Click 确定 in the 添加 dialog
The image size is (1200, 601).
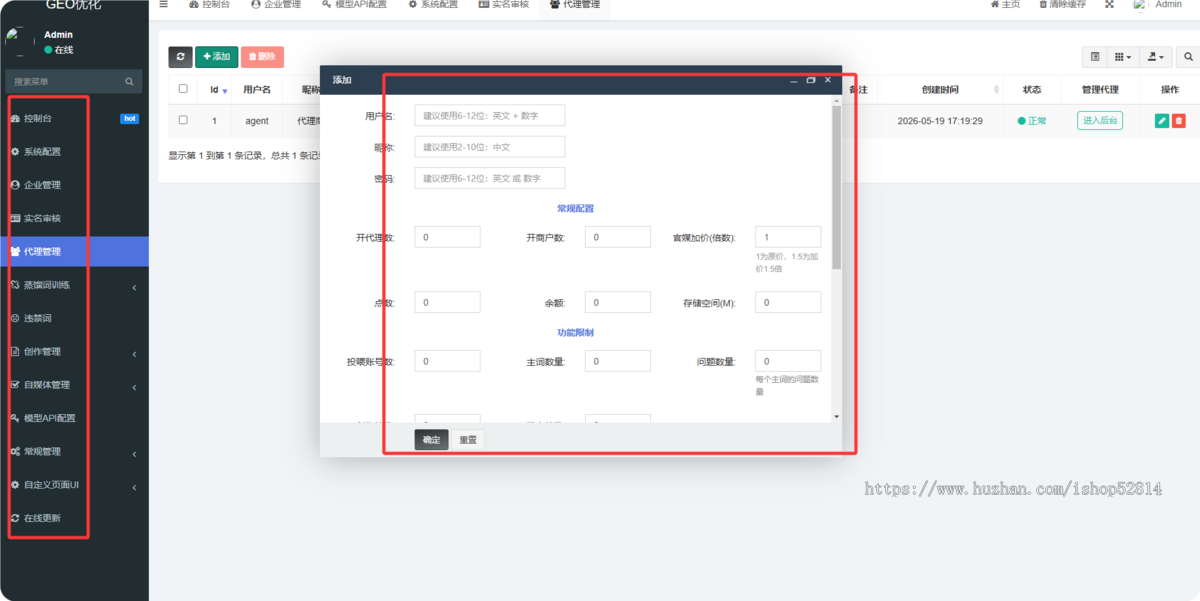[x=431, y=440]
